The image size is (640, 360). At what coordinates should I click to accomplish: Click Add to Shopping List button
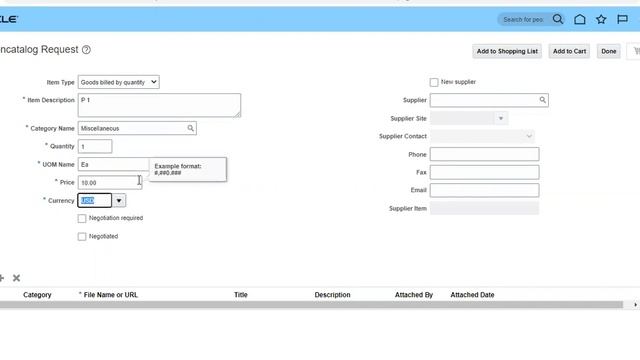point(507,51)
